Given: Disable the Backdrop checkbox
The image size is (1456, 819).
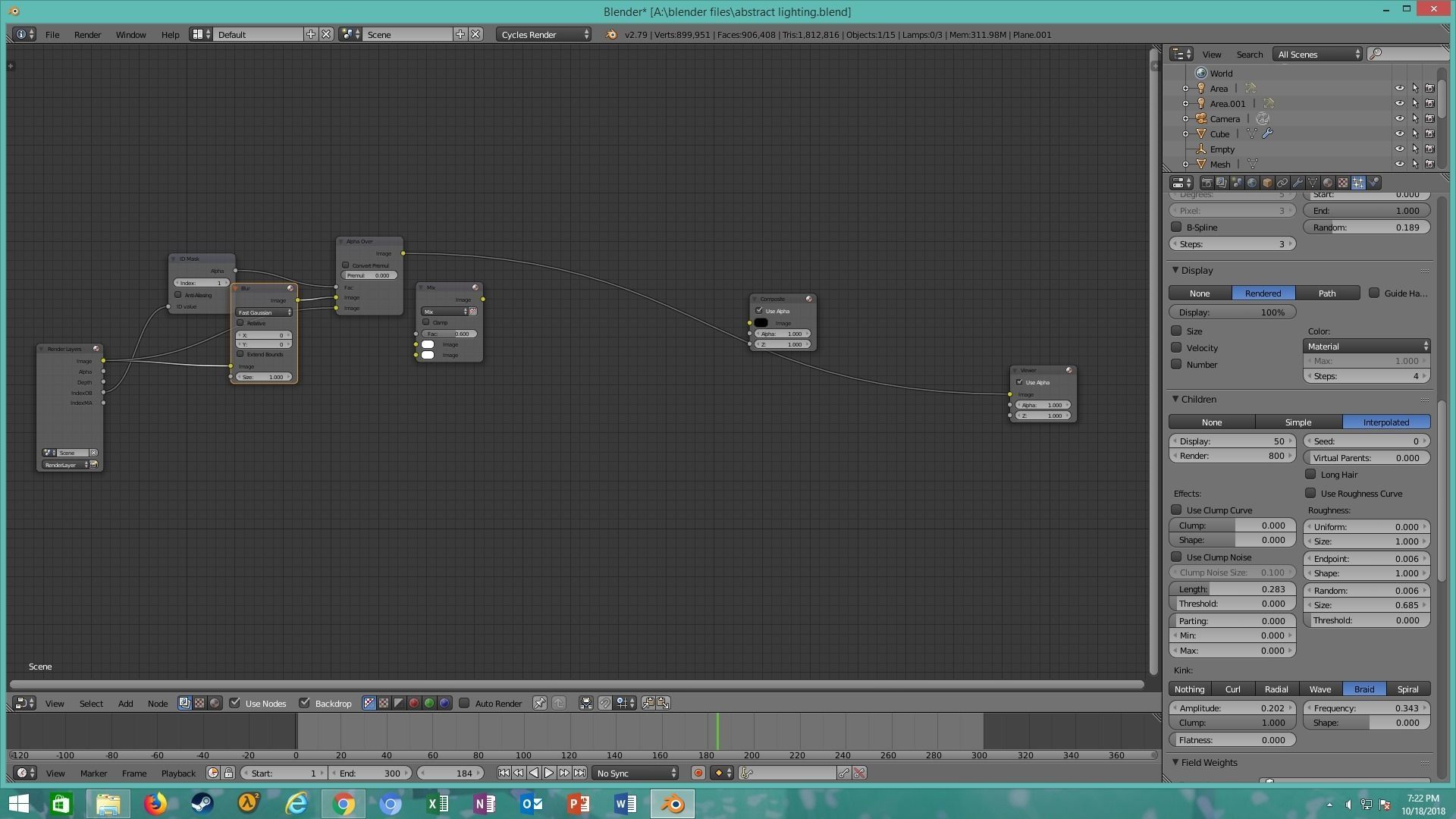Looking at the screenshot, I should coord(305,703).
